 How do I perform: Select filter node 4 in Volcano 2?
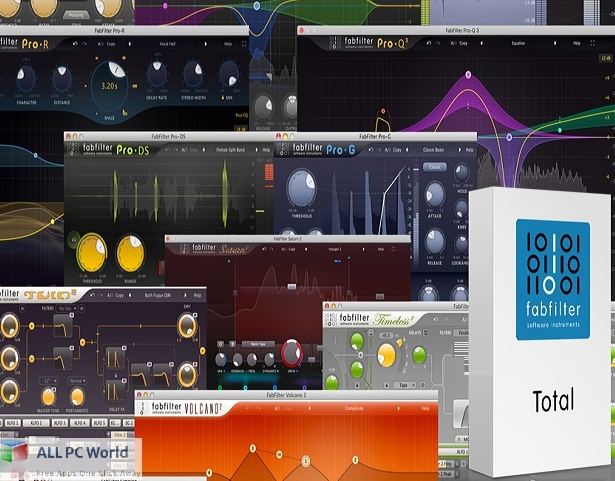[x=209, y=473]
